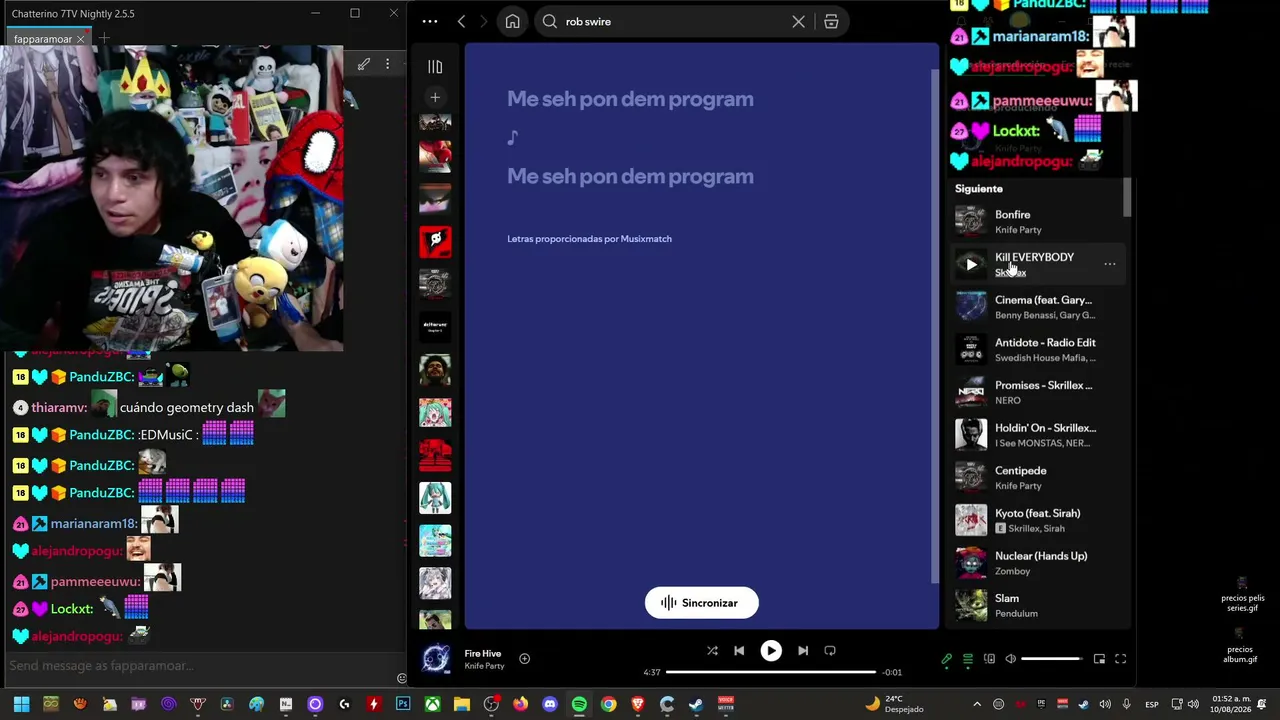Open the Knife Party artist link in player bar
The image size is (1280, 720).
(x=484, y=666)
